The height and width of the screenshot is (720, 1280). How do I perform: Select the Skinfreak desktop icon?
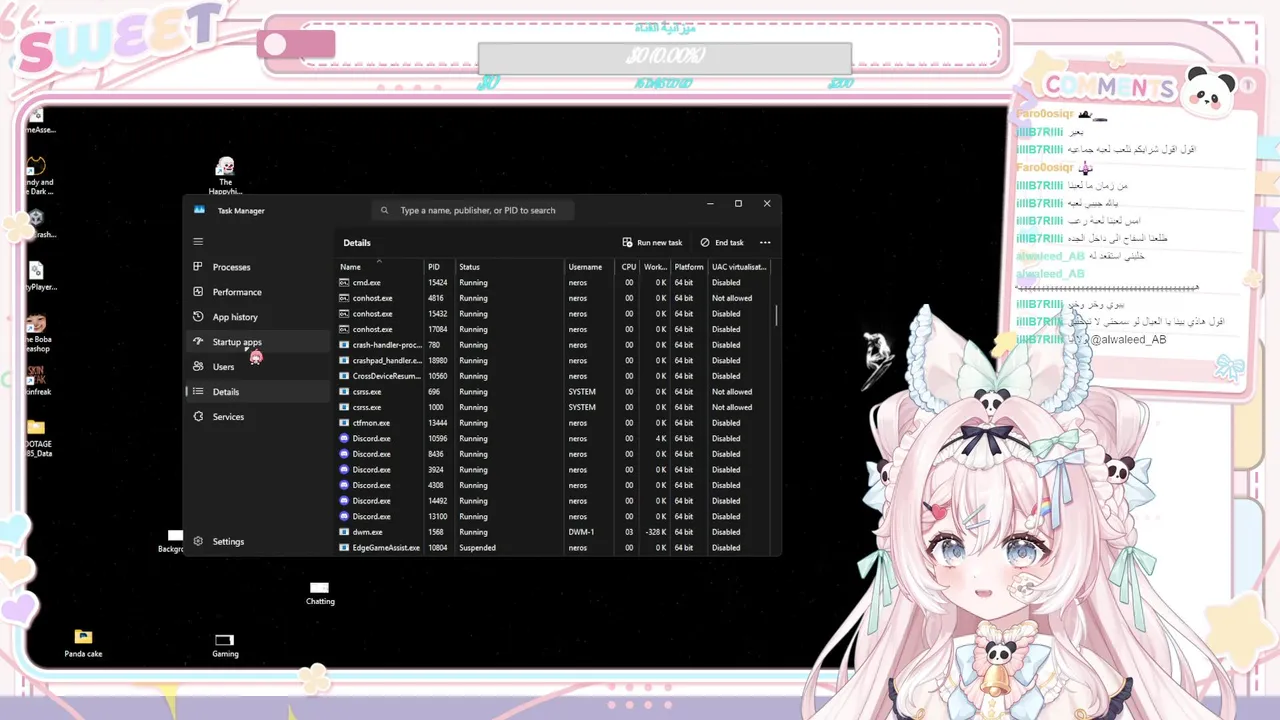tap(37, 380)
